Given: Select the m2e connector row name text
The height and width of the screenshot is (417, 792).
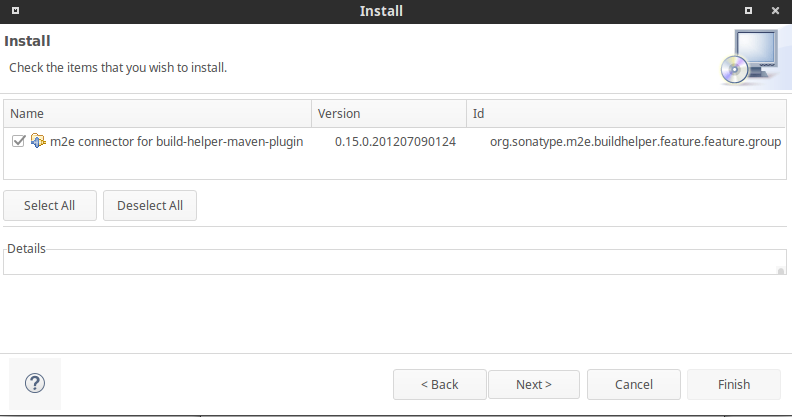Looking at the screenshot, I should 176,142.
